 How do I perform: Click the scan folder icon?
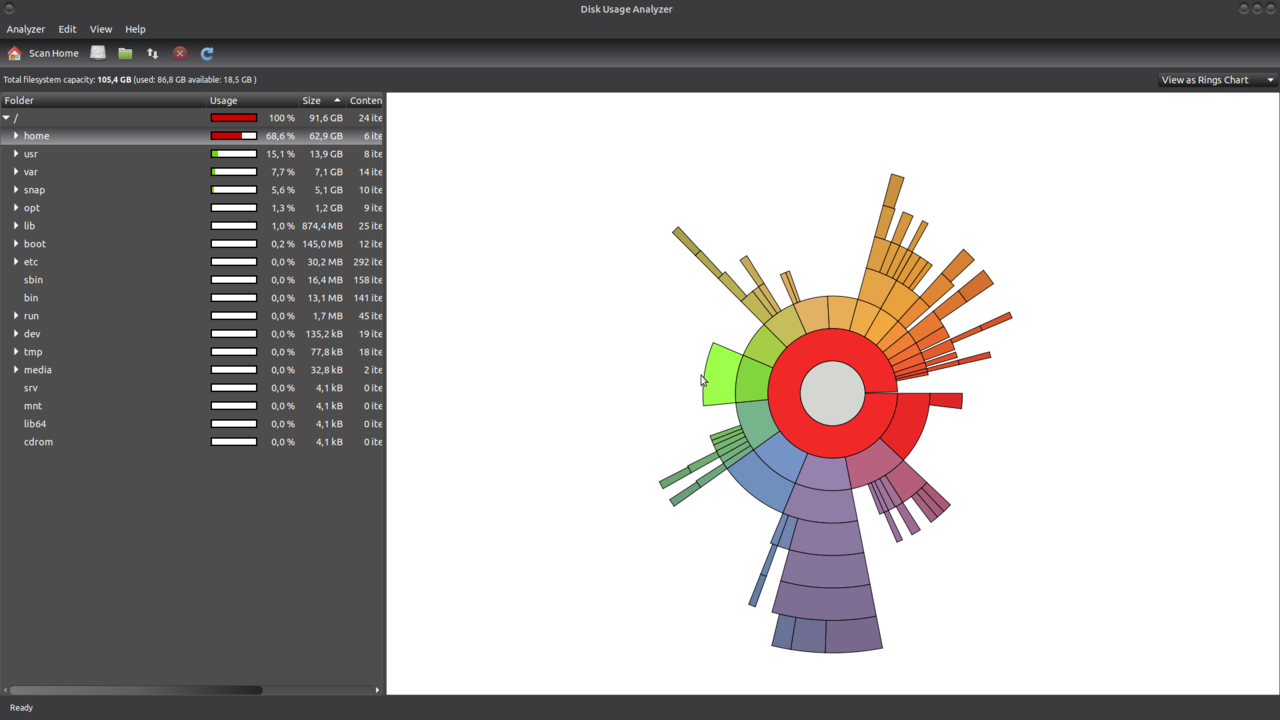pos(125,53)
